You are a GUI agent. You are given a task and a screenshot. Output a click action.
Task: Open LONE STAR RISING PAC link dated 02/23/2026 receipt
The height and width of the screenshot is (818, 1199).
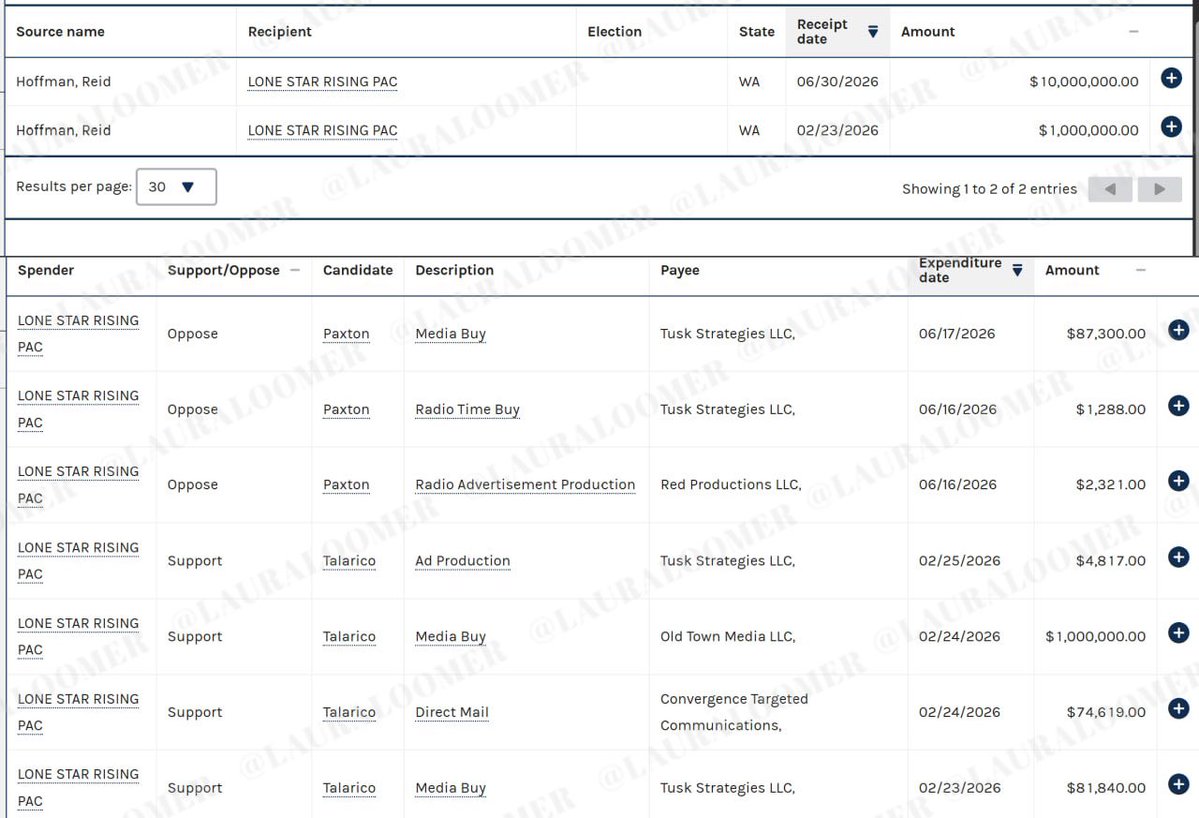(x=323, y=131)
